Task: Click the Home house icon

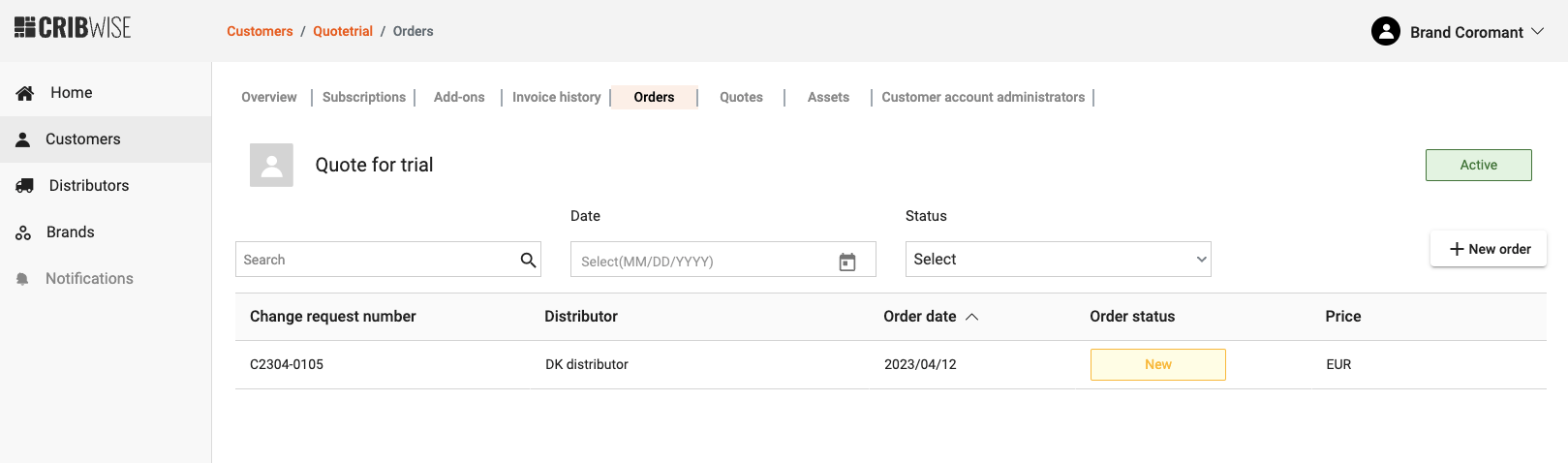Action: point(25,93)
